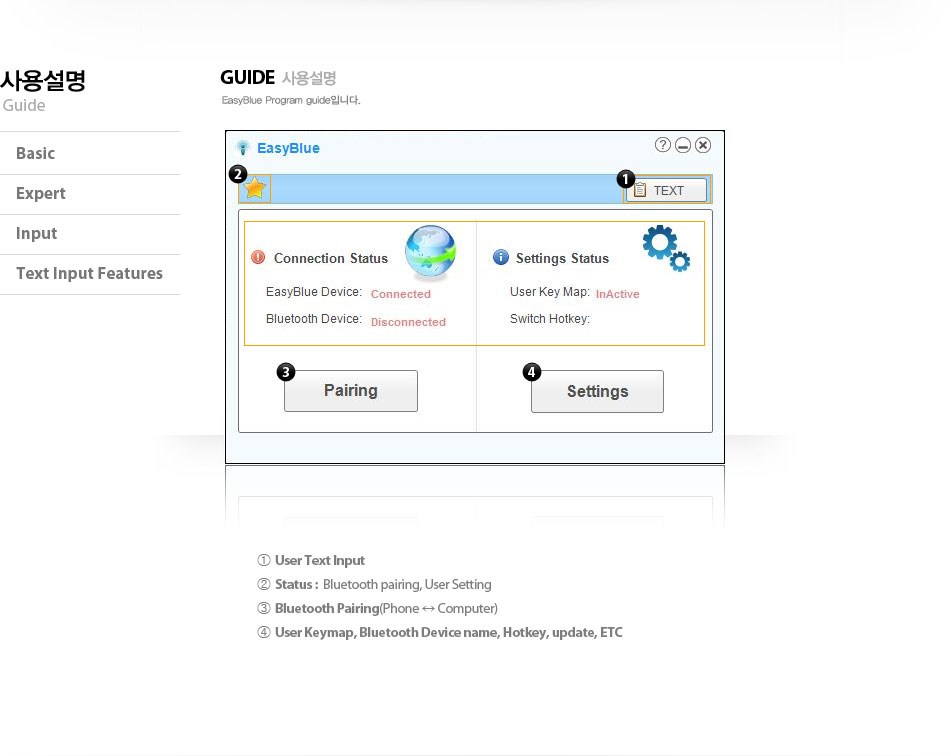Open Text Input Features in the sidebar
The height and width of the screenshot is (756, 951).
pos(89,273)
